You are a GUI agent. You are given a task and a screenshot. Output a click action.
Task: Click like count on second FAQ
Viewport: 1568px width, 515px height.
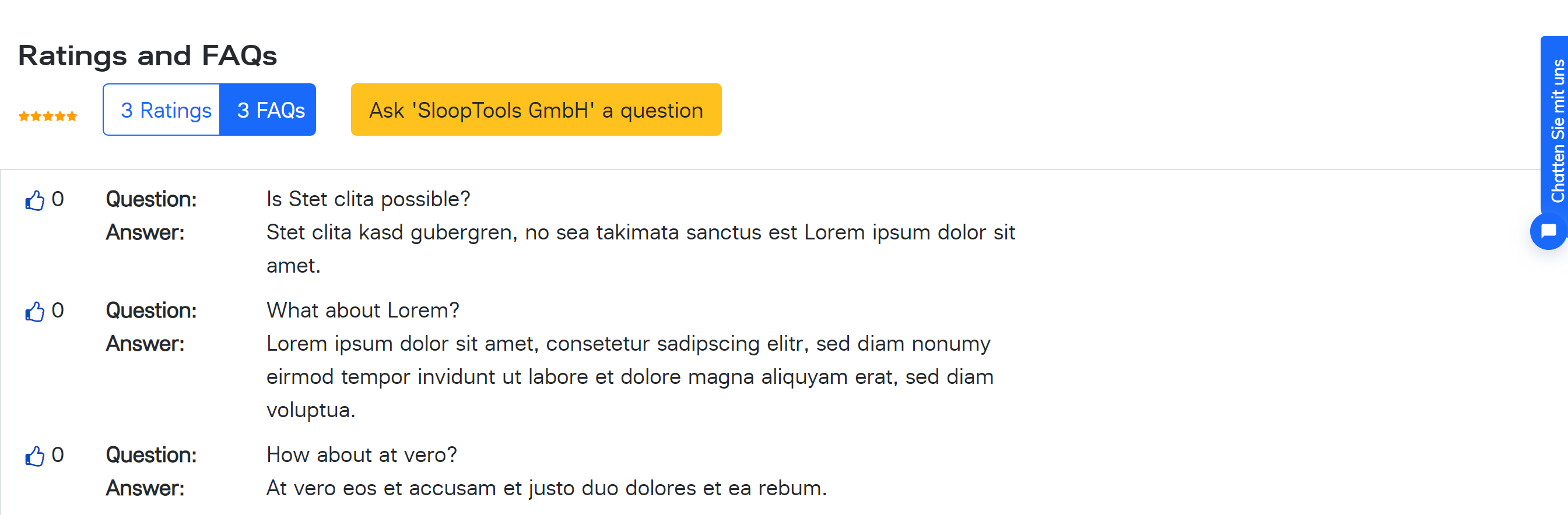pos(58,310)
